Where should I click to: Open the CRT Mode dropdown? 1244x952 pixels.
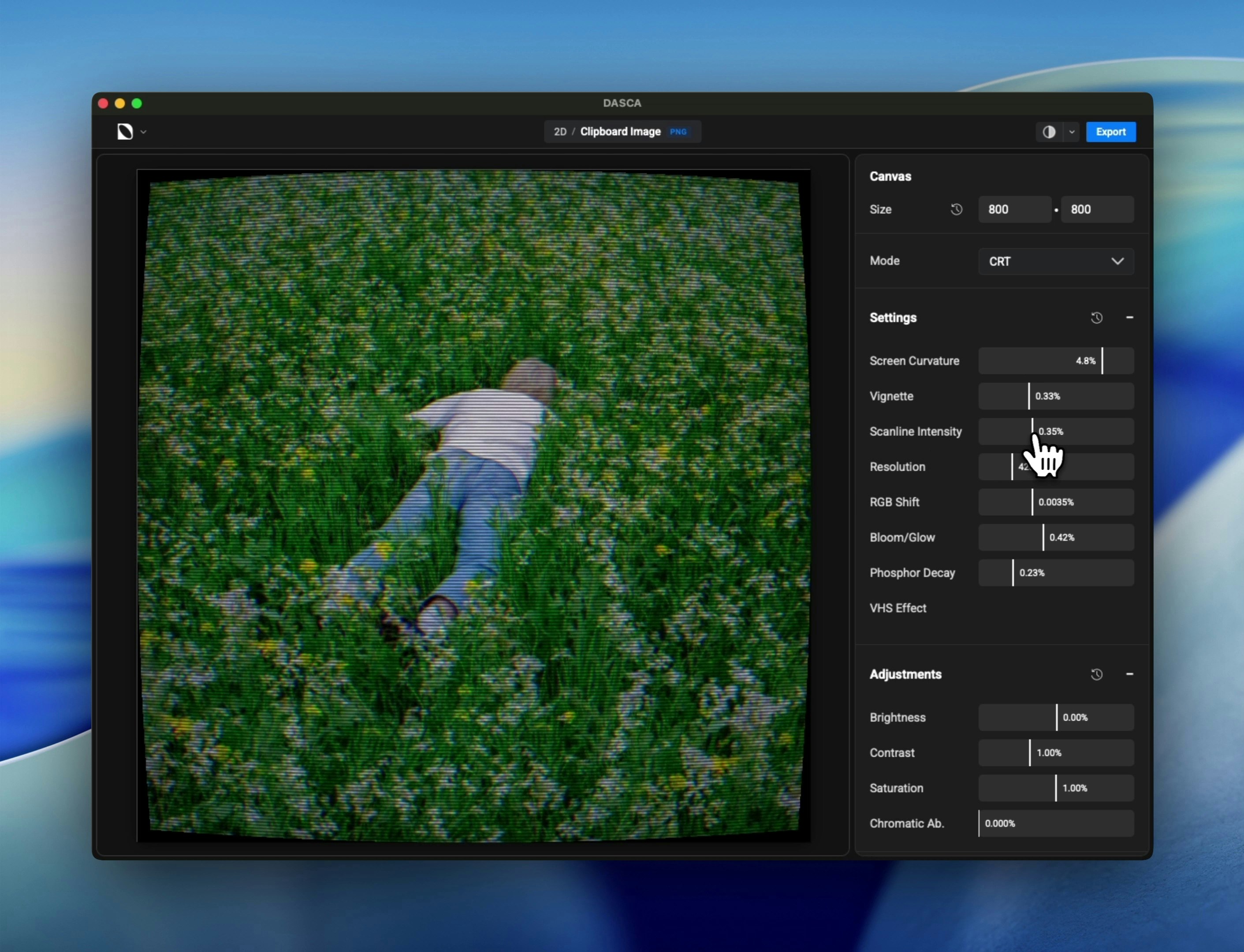point(1055,261)
